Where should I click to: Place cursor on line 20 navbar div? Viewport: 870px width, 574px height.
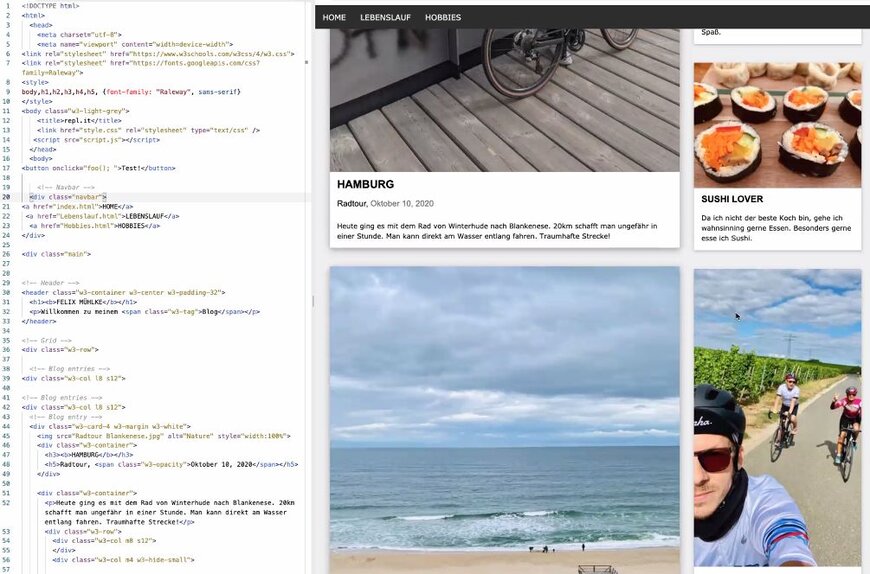pyautogui.click(x=68, y=197)
